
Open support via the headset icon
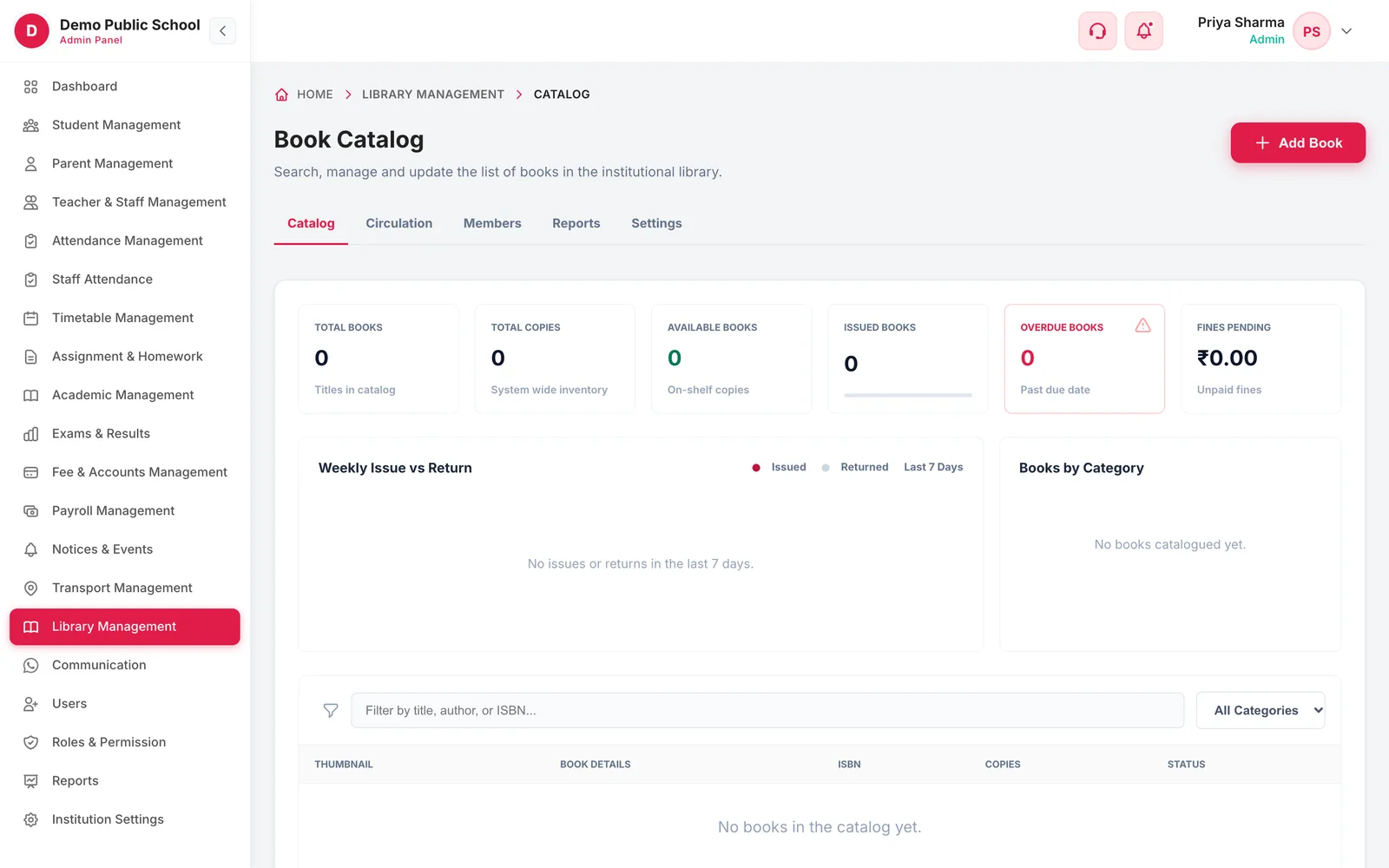coord(1097,31)
